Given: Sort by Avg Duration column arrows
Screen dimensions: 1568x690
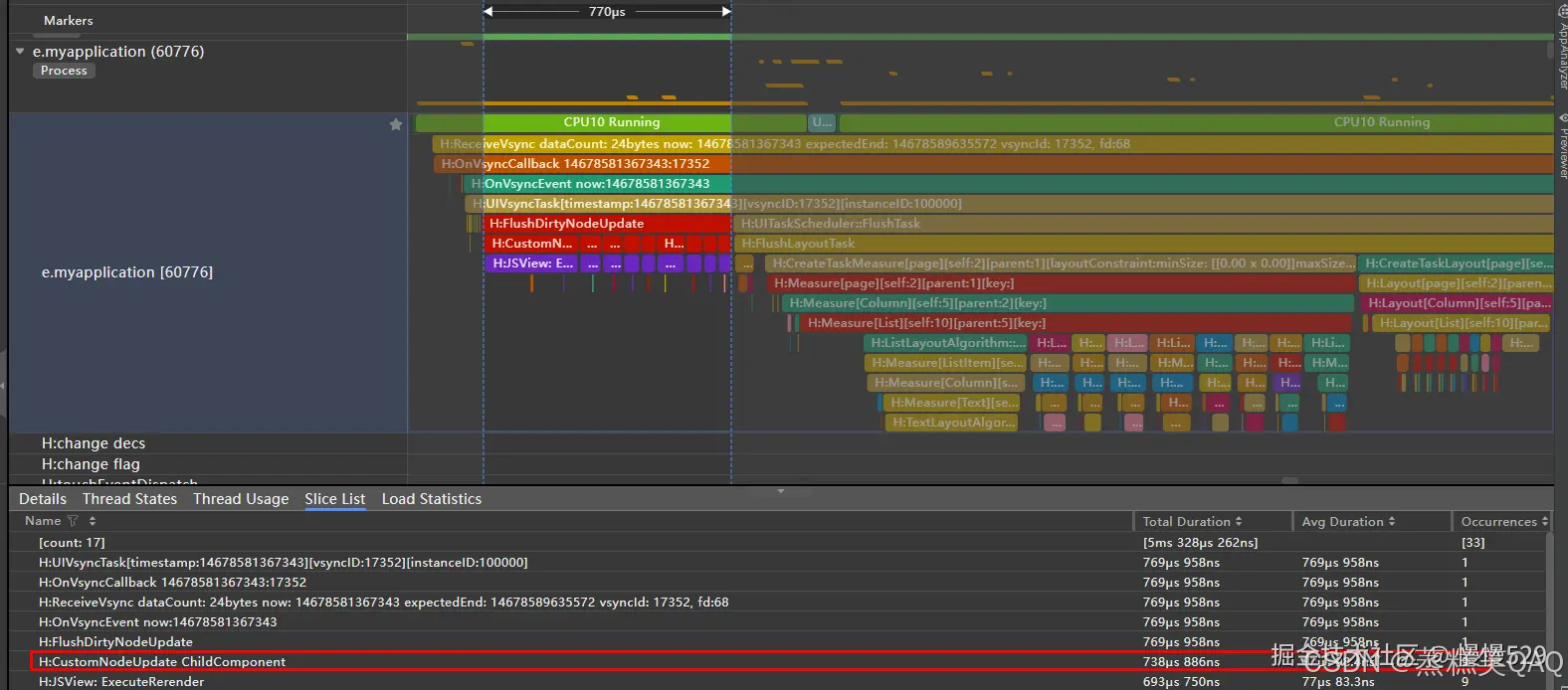Looking at the screenshot, I should 1392,521.
